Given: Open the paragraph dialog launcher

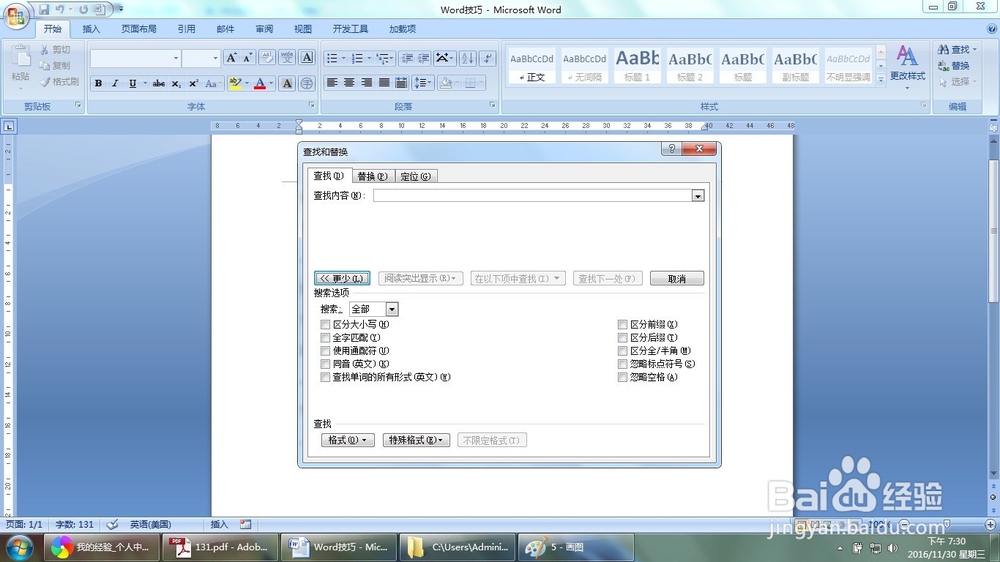Looking at the screenshot, I should (492, 105).
